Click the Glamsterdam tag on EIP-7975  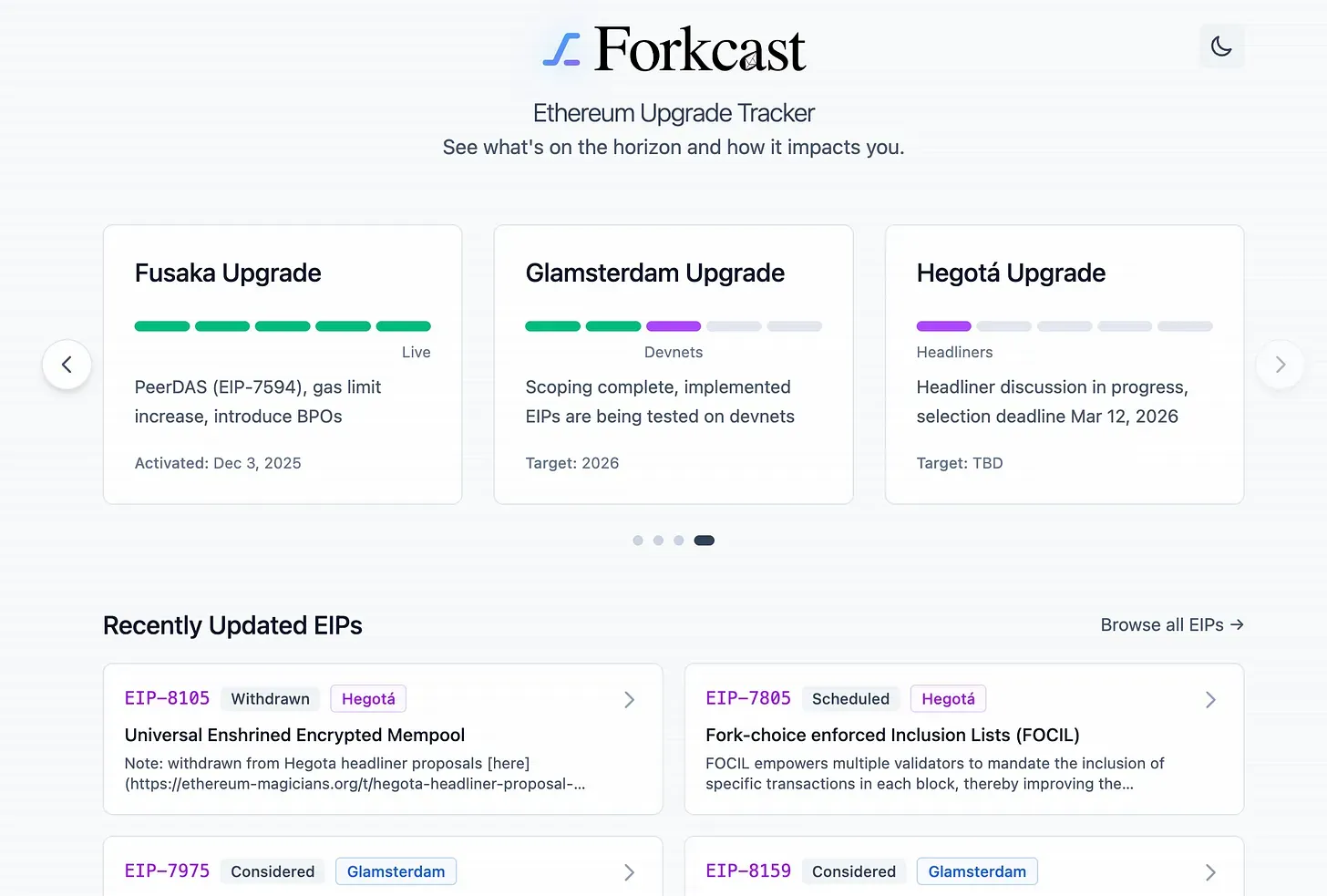point(396,871)
